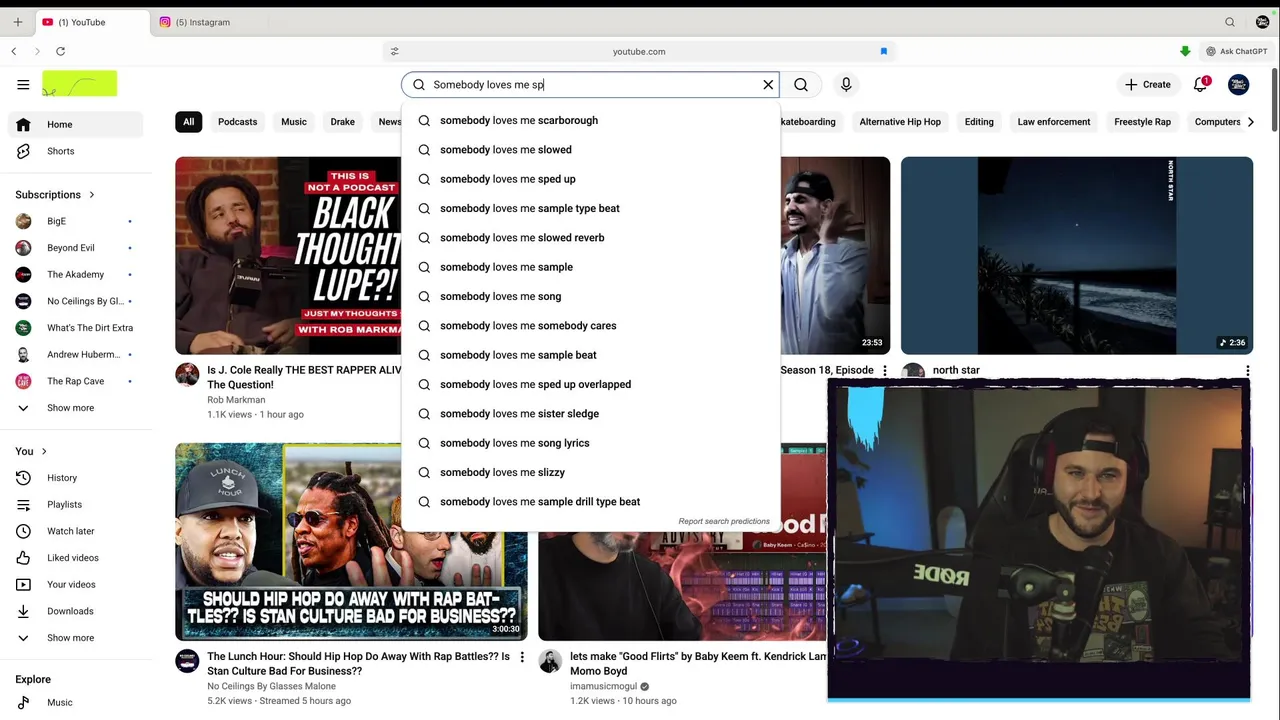Open options menu for Season 18 video

pyautogui.click(x=884, y=371)
